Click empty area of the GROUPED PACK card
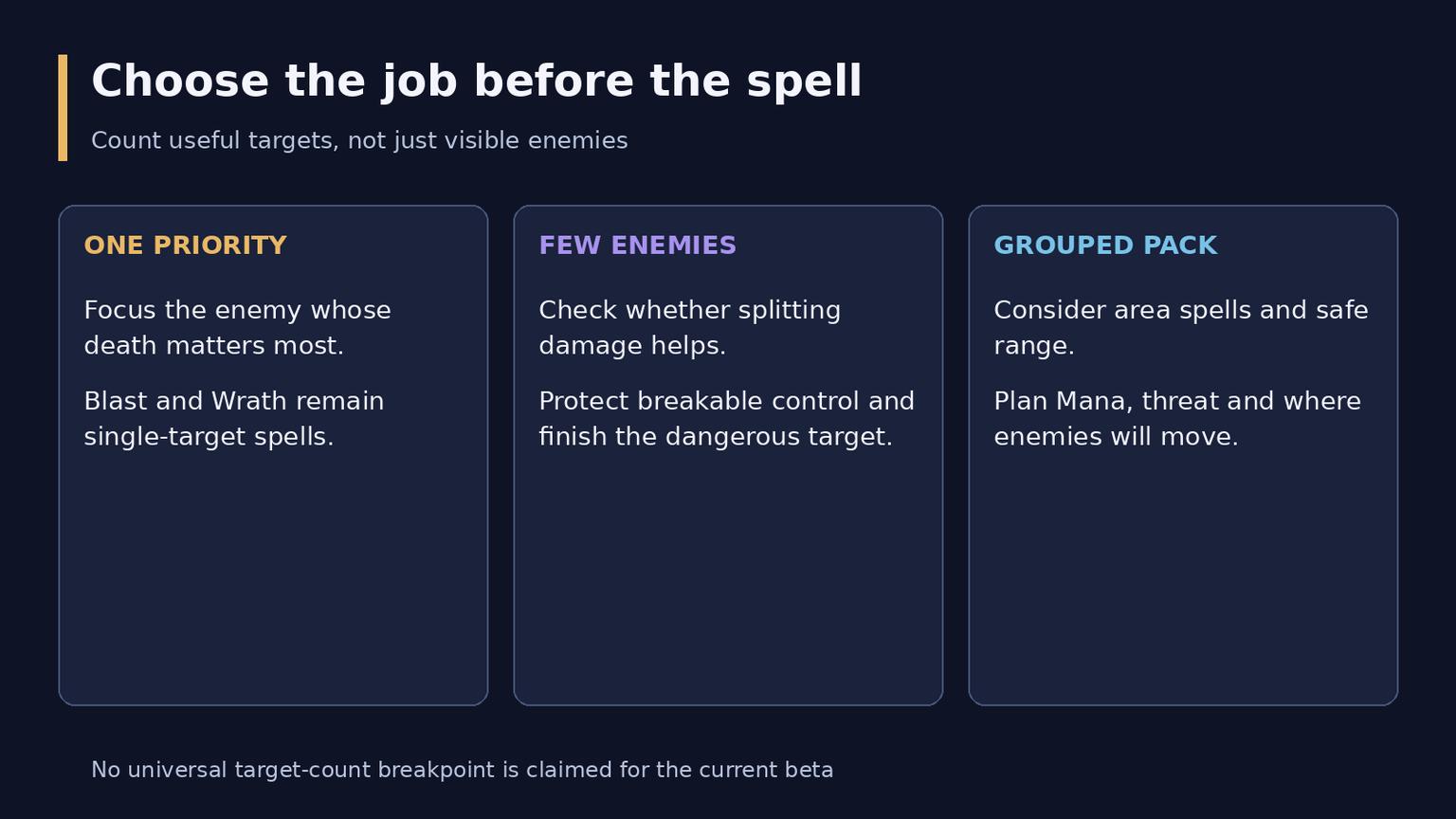1456x819 pixels. point(1183,578)
